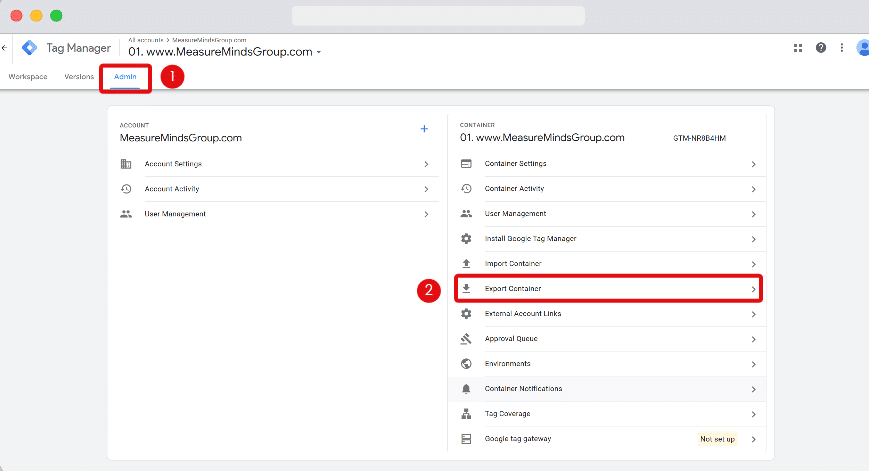Expand the Container Settings row chevron

coord(754,164)
